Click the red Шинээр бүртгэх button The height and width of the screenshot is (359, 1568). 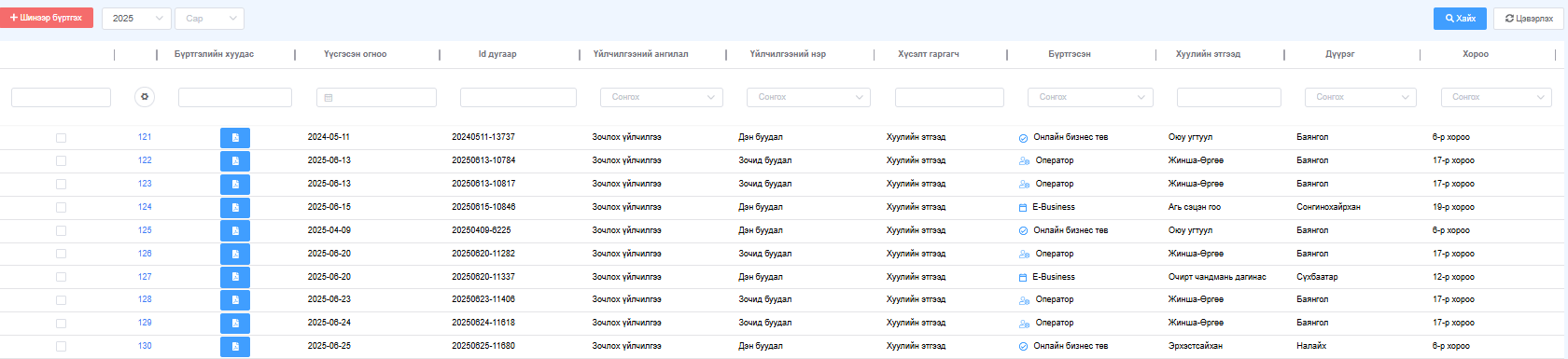[47, 18]
